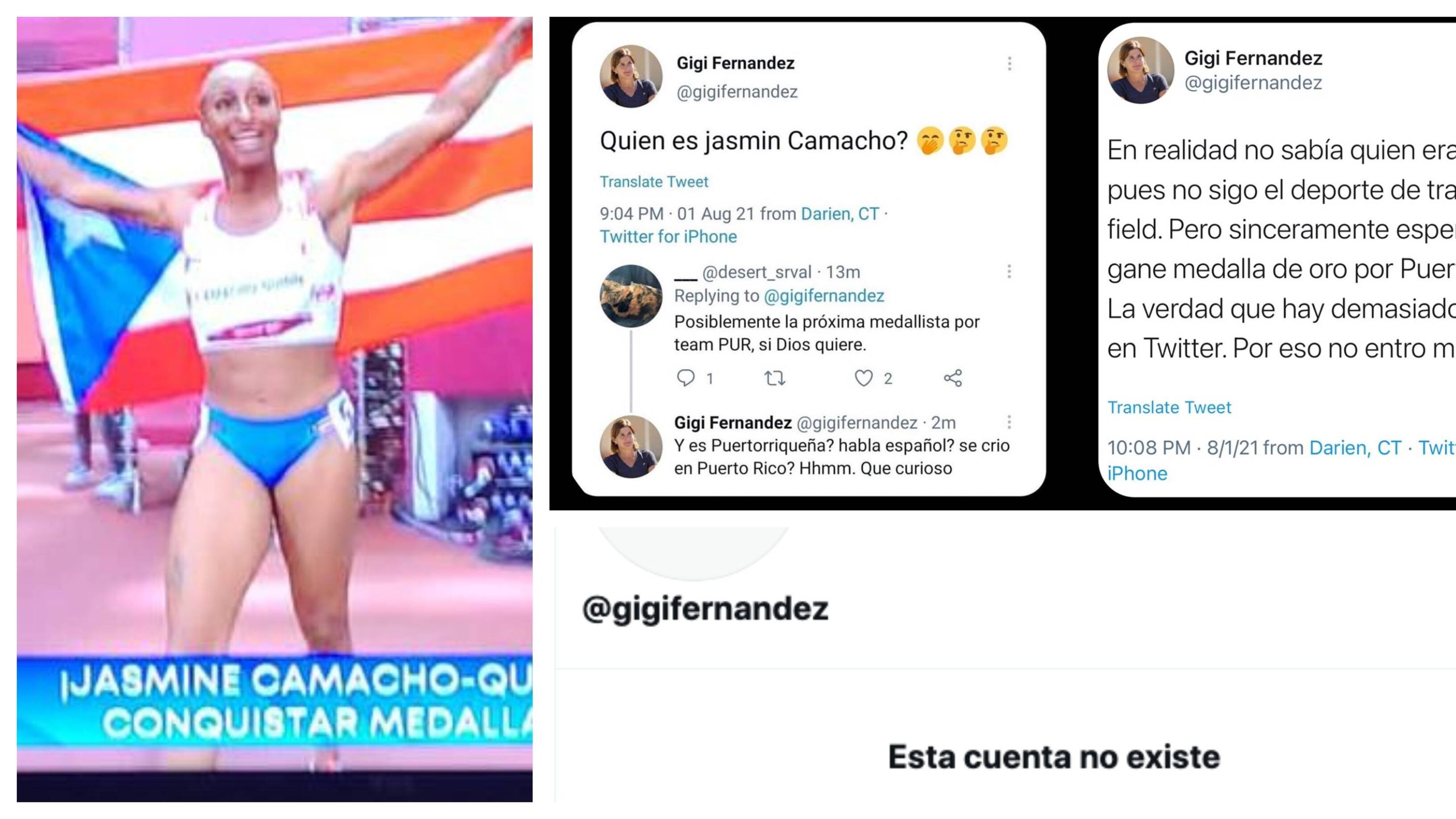Open the Darien, CT location link in the first tweet

pos(840,214)
